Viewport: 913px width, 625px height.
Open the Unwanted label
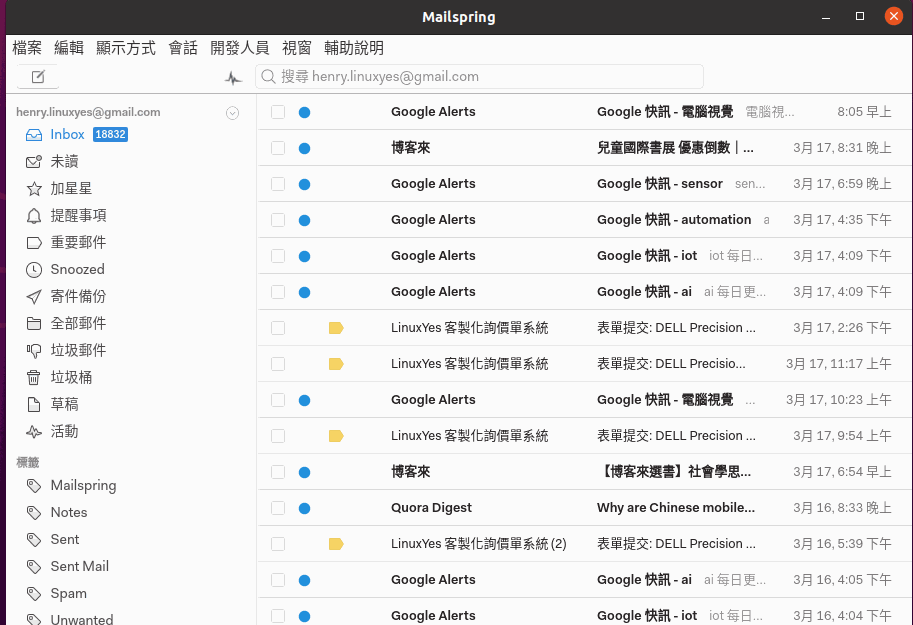click(82, 619)
